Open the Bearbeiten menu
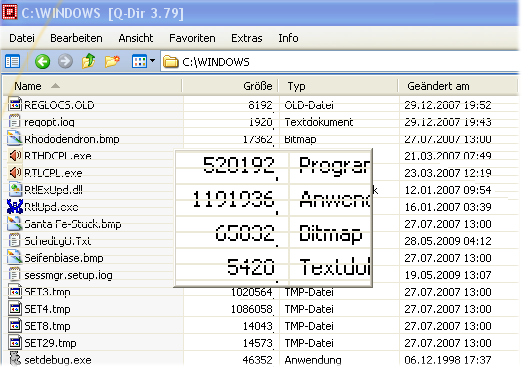522x368 pixels. [x=76, y=38]
